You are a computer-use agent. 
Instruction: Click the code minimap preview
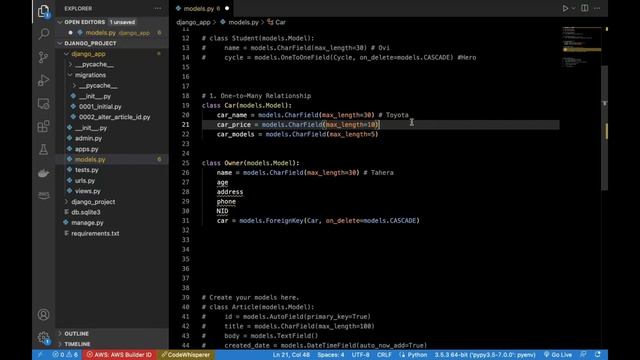[x=582, y=47]
